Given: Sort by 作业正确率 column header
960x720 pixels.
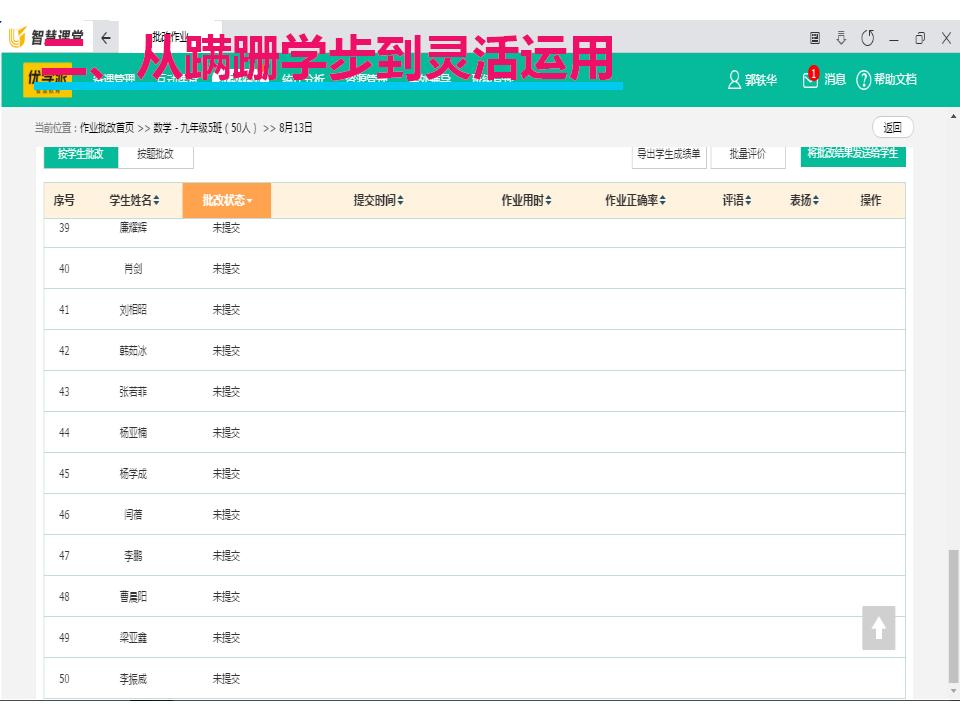Looking at the screenshot, I should tap(635, 201).
